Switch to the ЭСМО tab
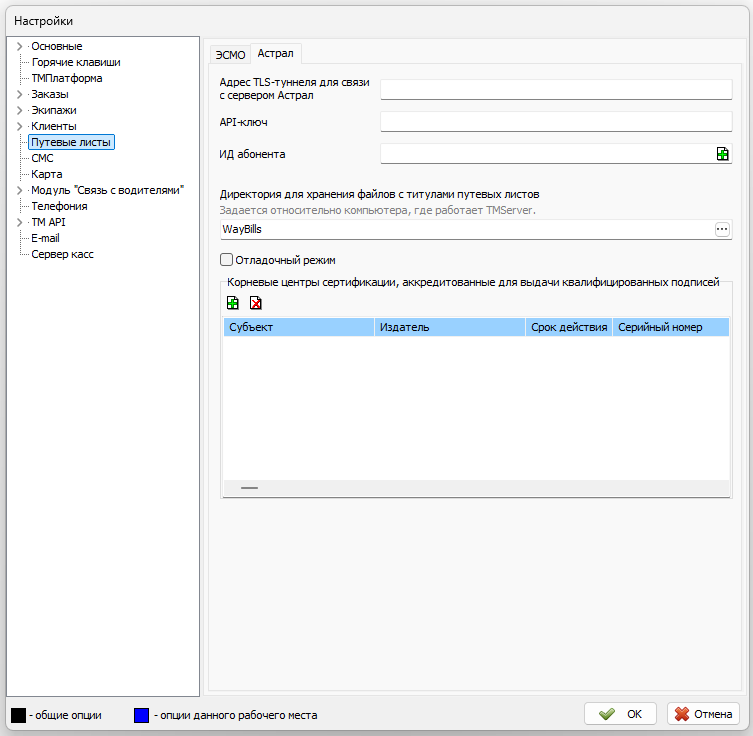753x736 pixels. [230, 54]
